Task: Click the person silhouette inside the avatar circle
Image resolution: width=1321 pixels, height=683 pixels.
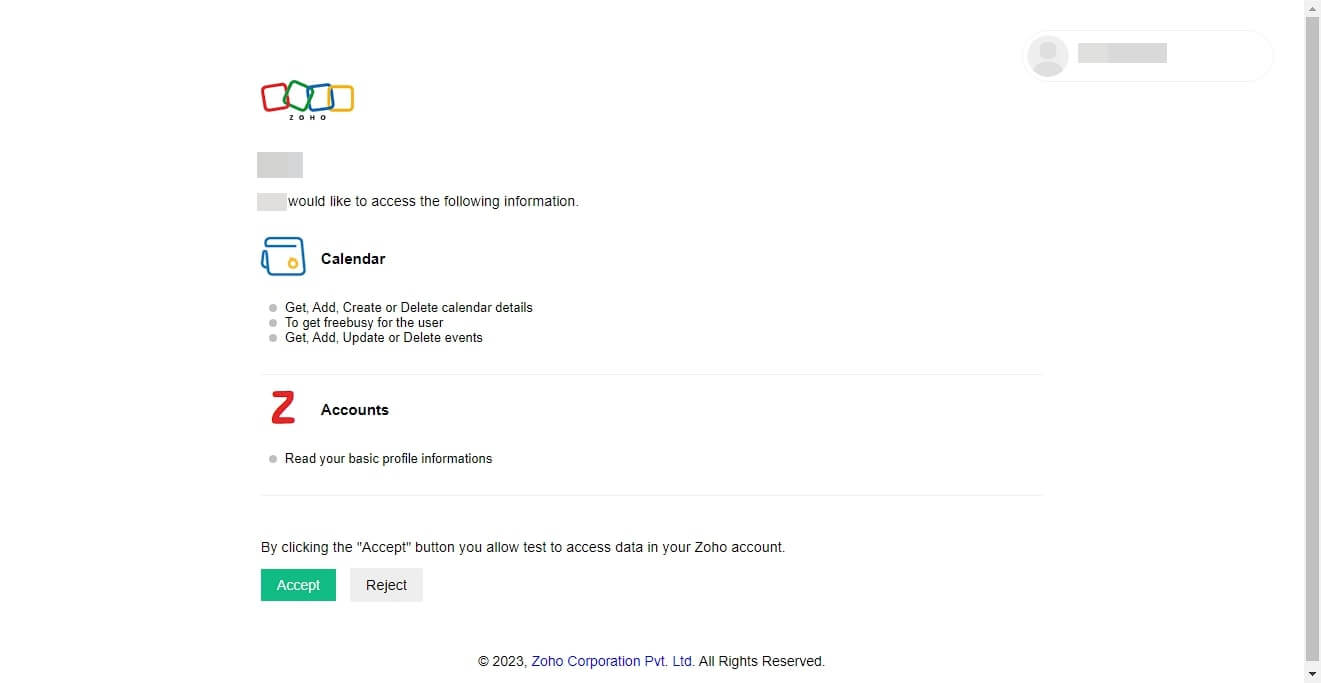Action: click(x=1047, y=55)
